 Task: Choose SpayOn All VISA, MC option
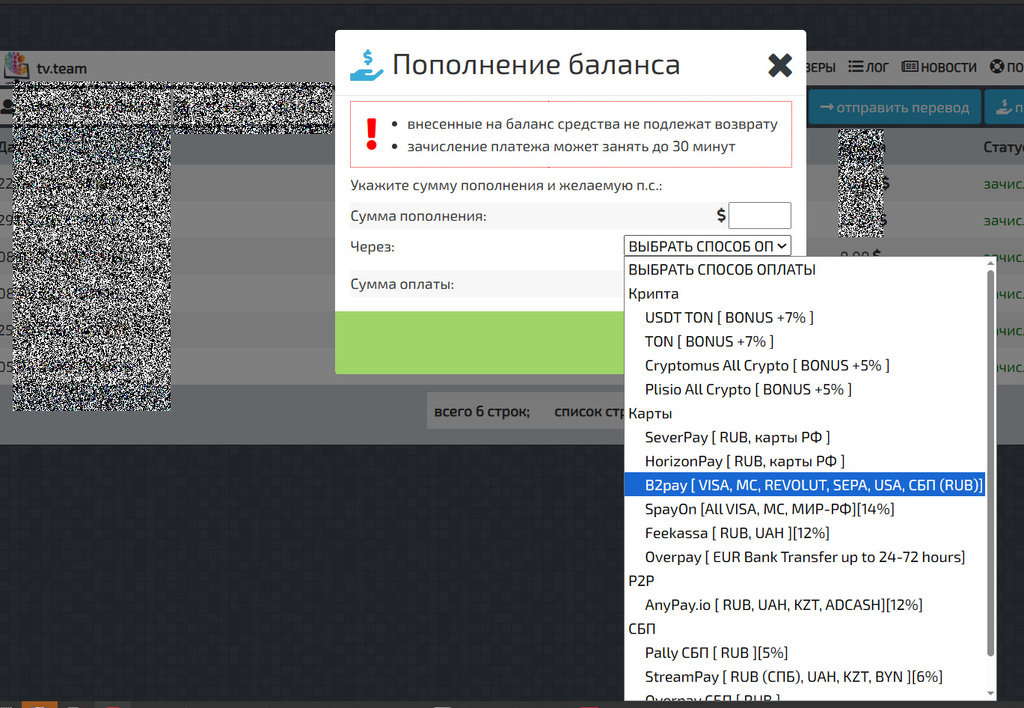point(769,509)
